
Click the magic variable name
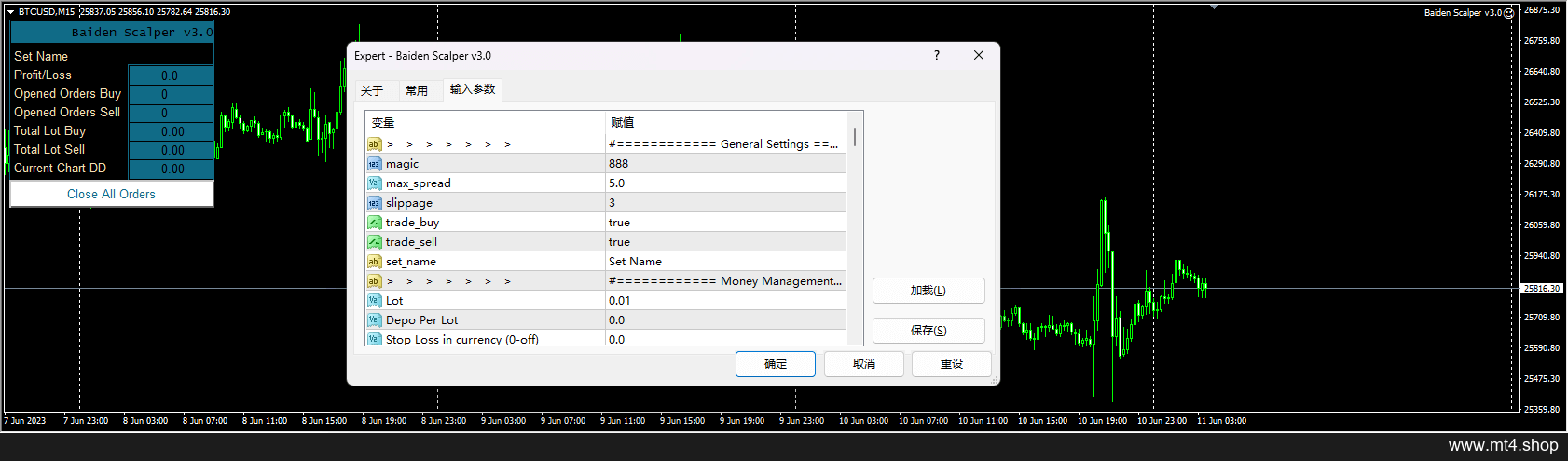[402, 164]
